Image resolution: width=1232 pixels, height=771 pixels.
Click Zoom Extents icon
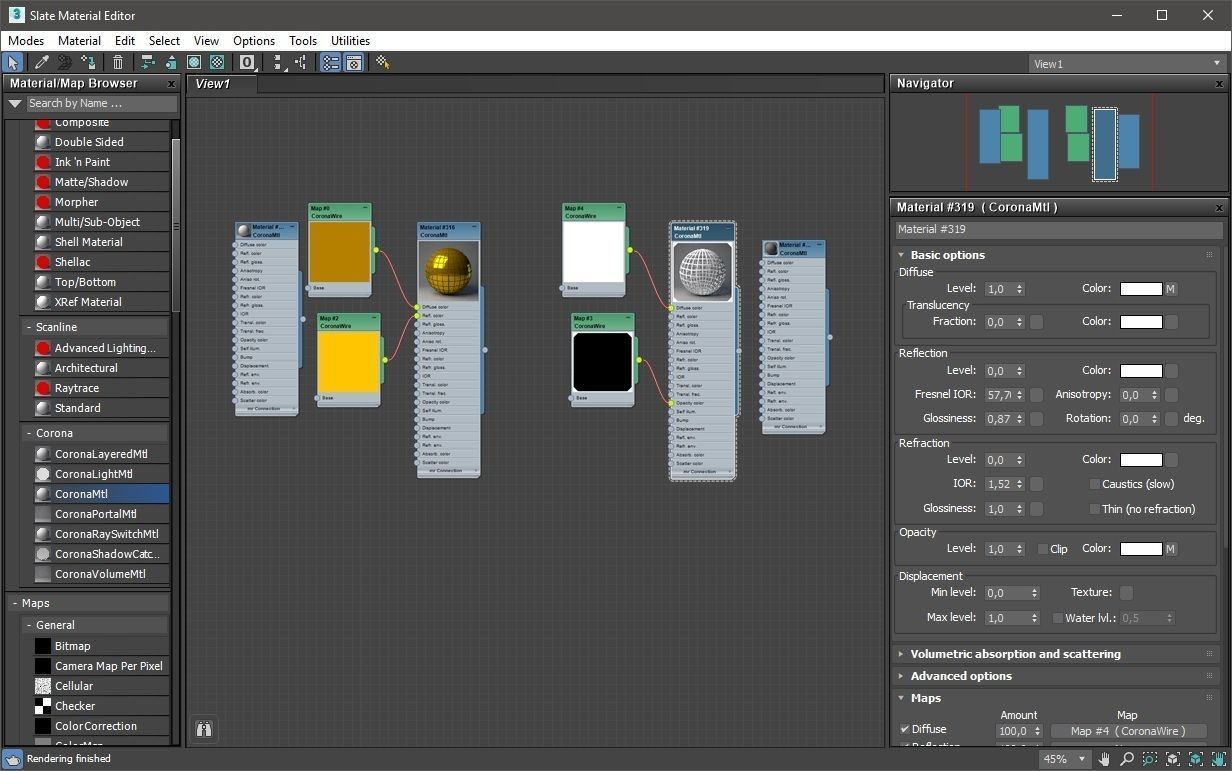[1172, 759]
